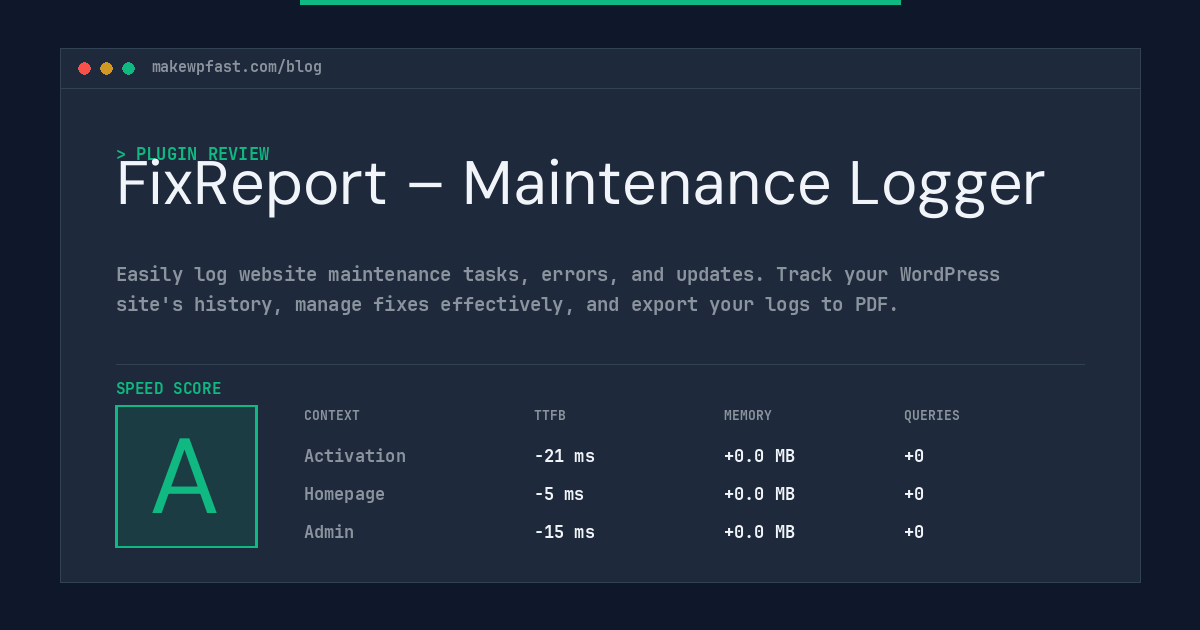Click the "> PLUGIN REVIEW" label
1200x630 pixels.
193,154
